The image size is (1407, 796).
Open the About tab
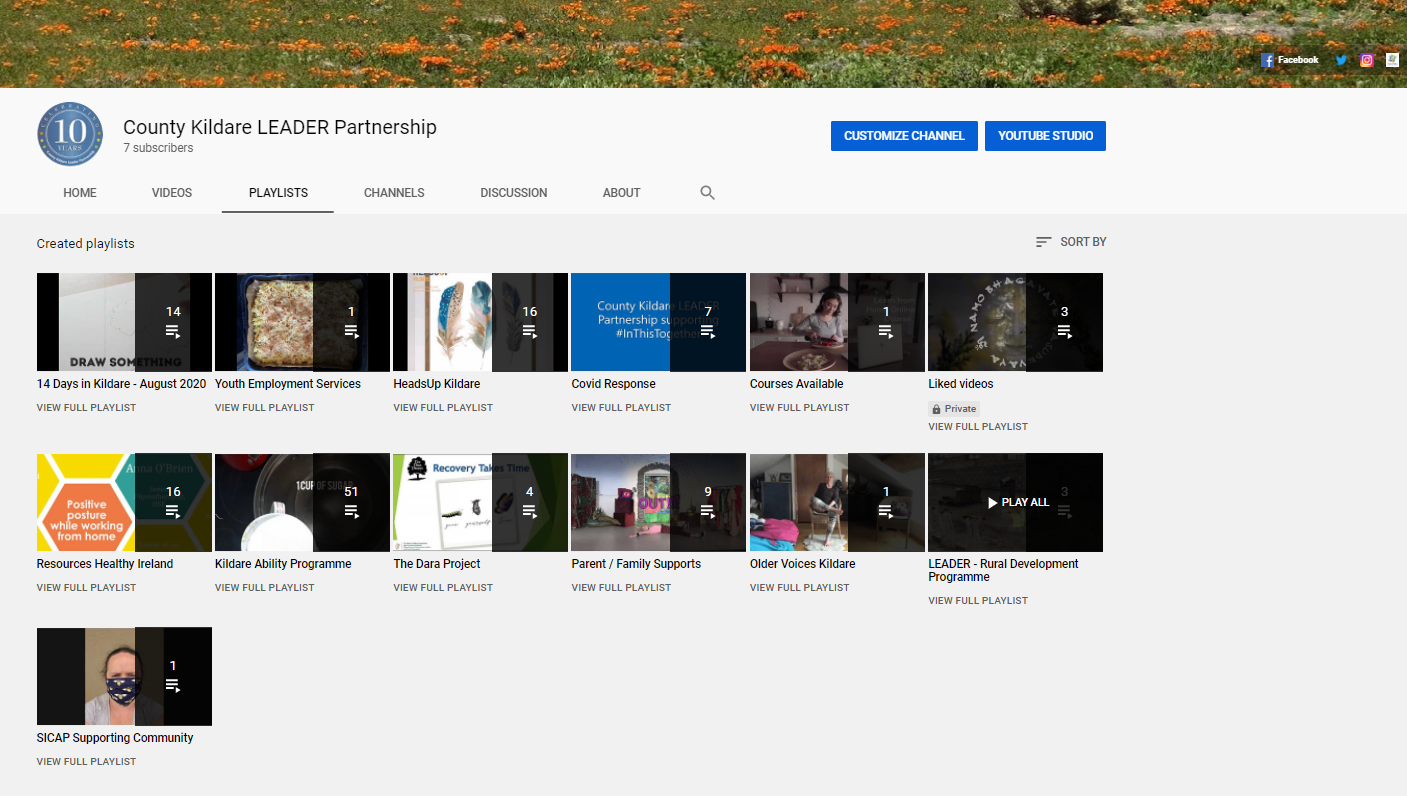621,193
